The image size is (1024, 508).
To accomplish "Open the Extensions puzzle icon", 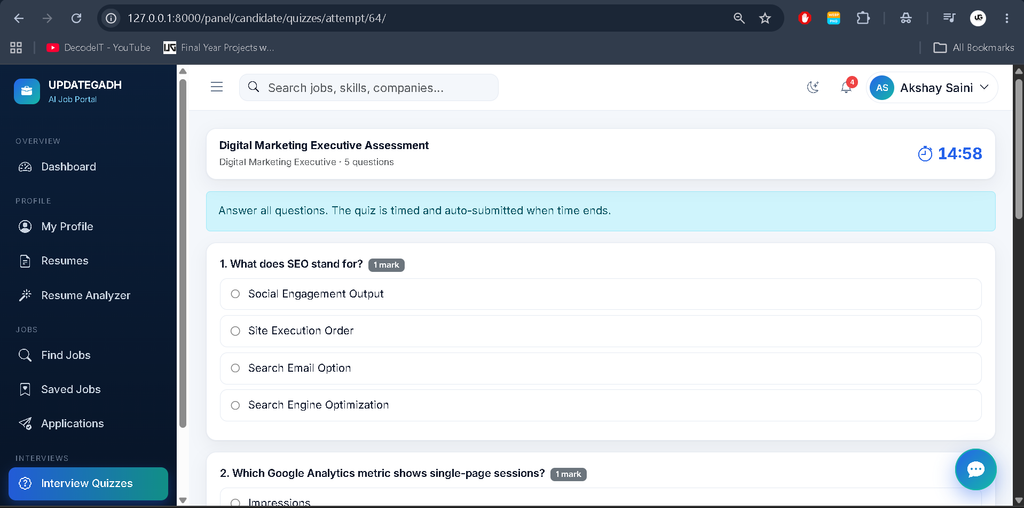I will coord(863,18).
